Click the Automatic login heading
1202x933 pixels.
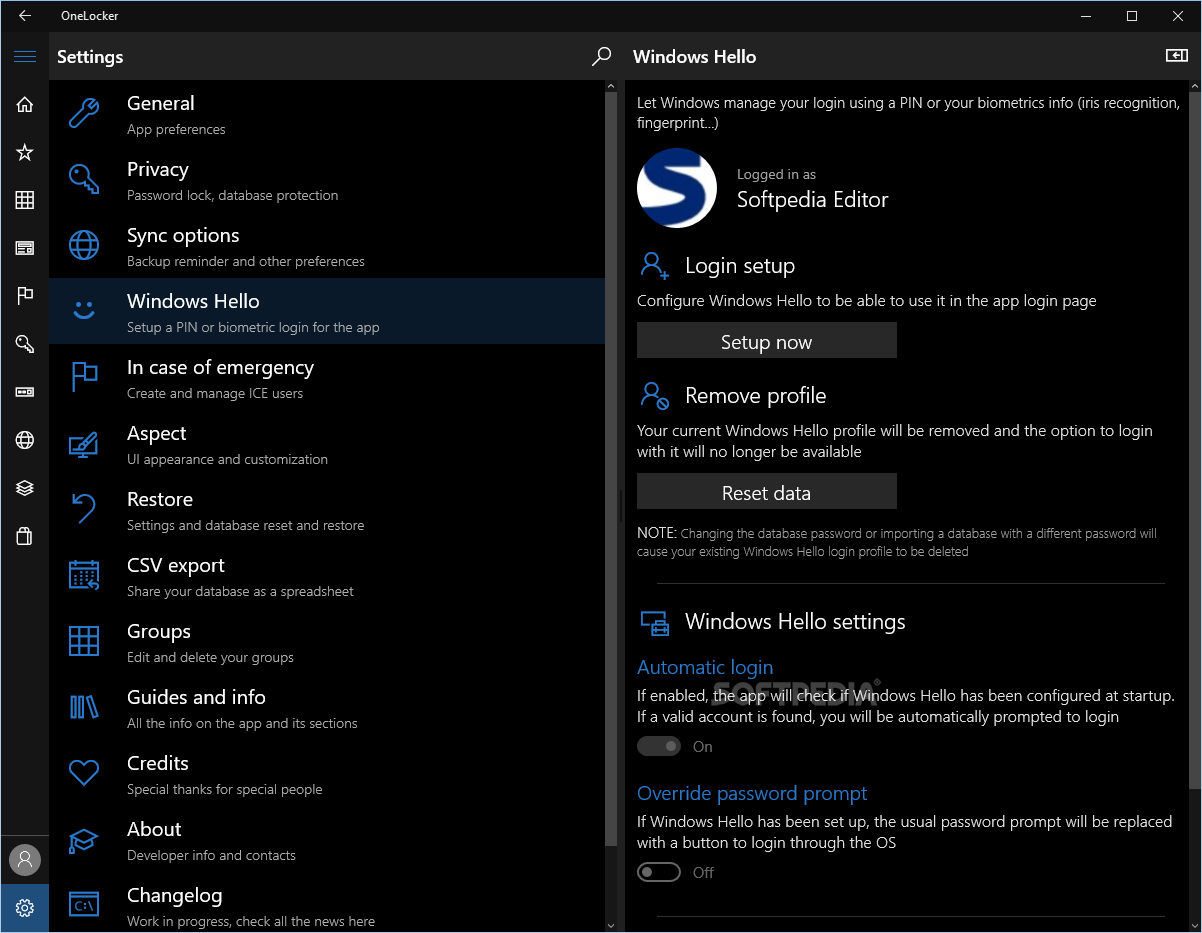(705, 667)
